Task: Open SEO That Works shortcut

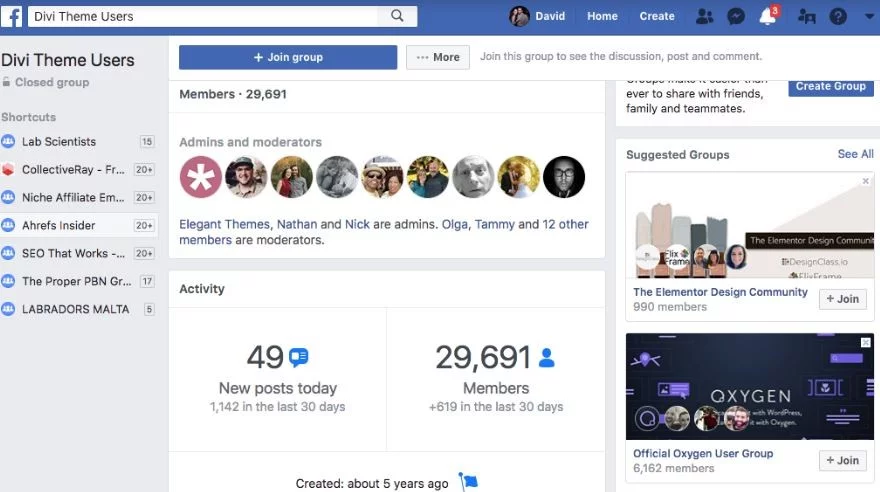Action: (x=74, y=254)
